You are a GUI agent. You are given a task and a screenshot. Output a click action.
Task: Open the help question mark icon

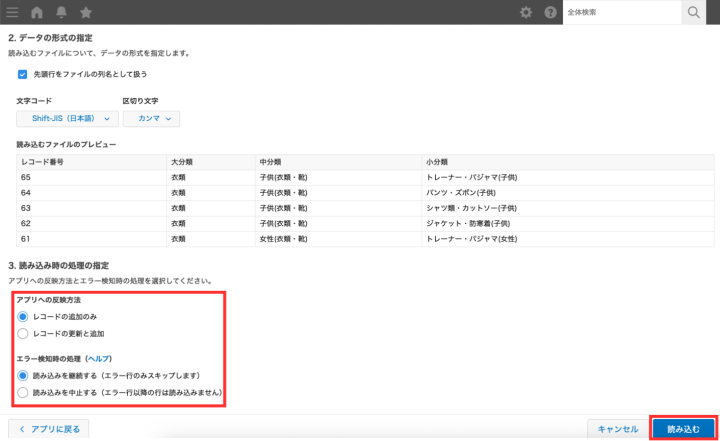[550, 12]
